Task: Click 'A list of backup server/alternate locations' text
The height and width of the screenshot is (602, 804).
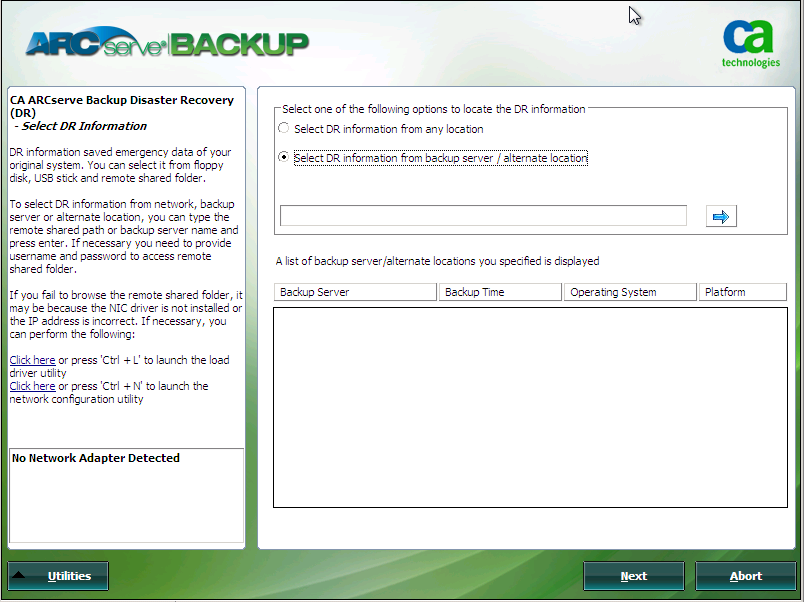Action: pos(437,261)
